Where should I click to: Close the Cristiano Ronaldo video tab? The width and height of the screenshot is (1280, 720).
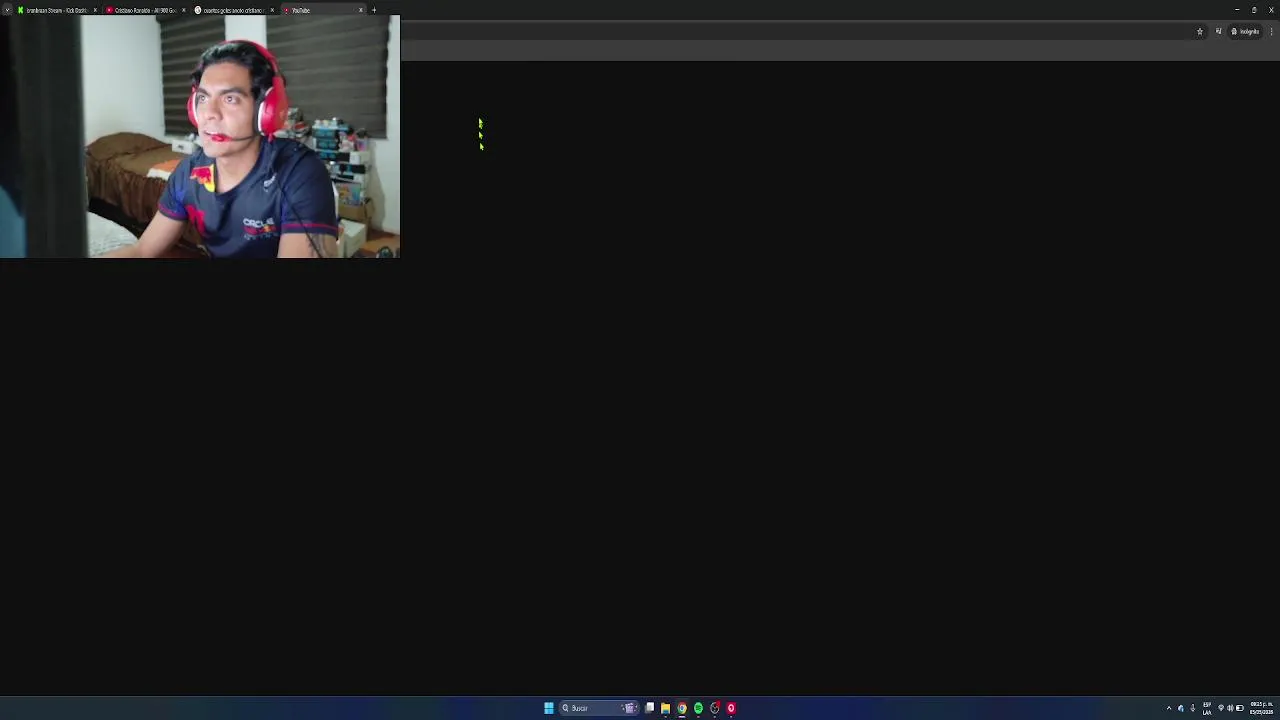click(184, 10)
